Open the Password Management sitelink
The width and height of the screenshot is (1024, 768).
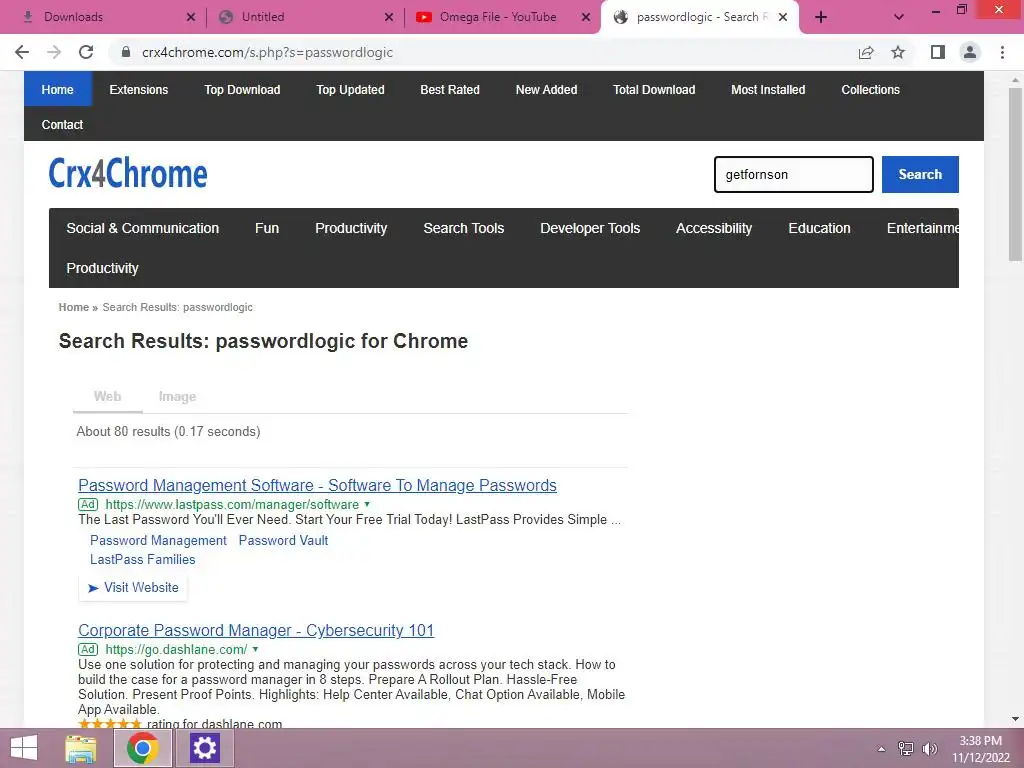tap(159, 540)
